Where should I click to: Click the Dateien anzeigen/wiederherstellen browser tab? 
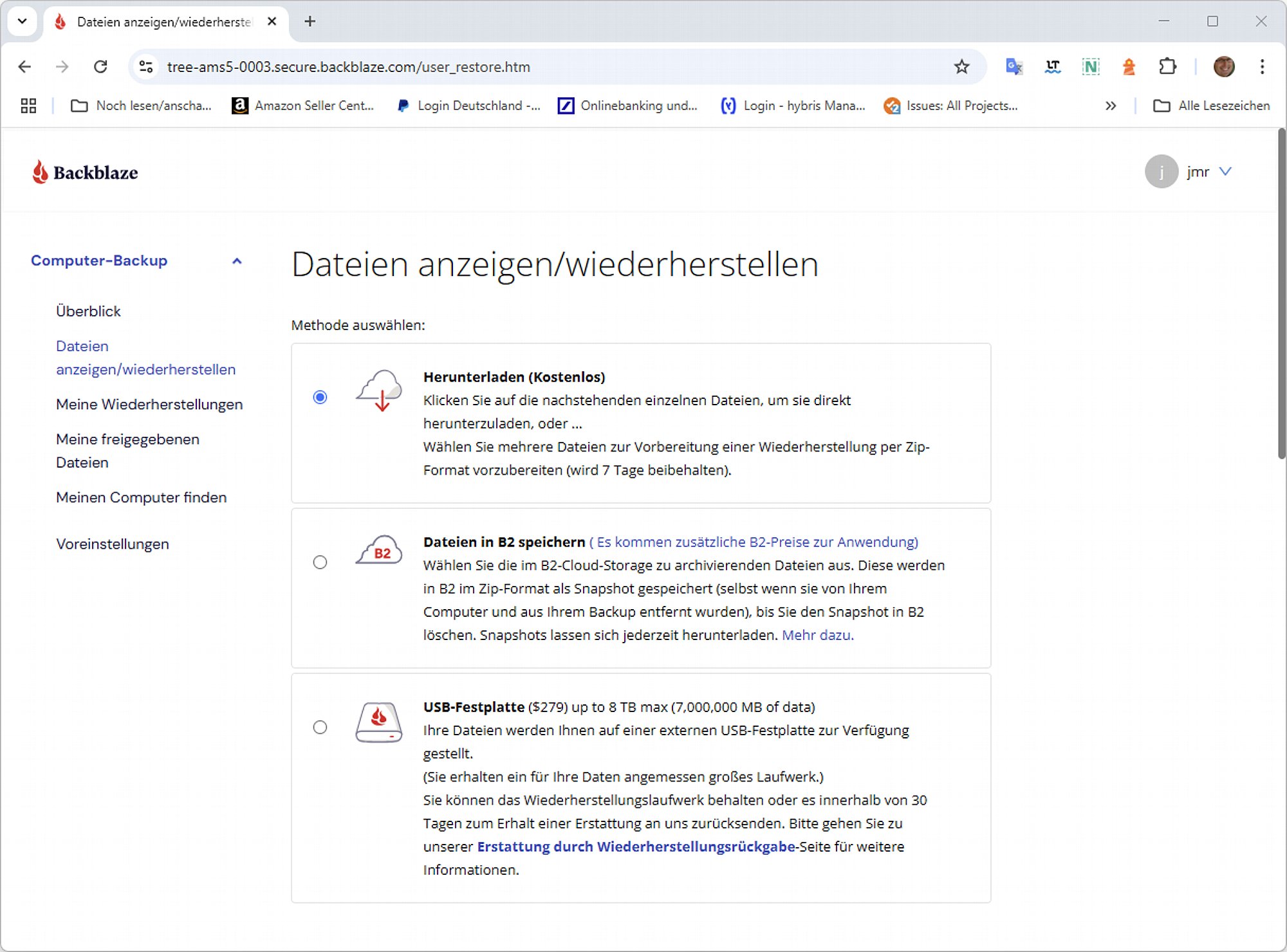pos(166,22)
